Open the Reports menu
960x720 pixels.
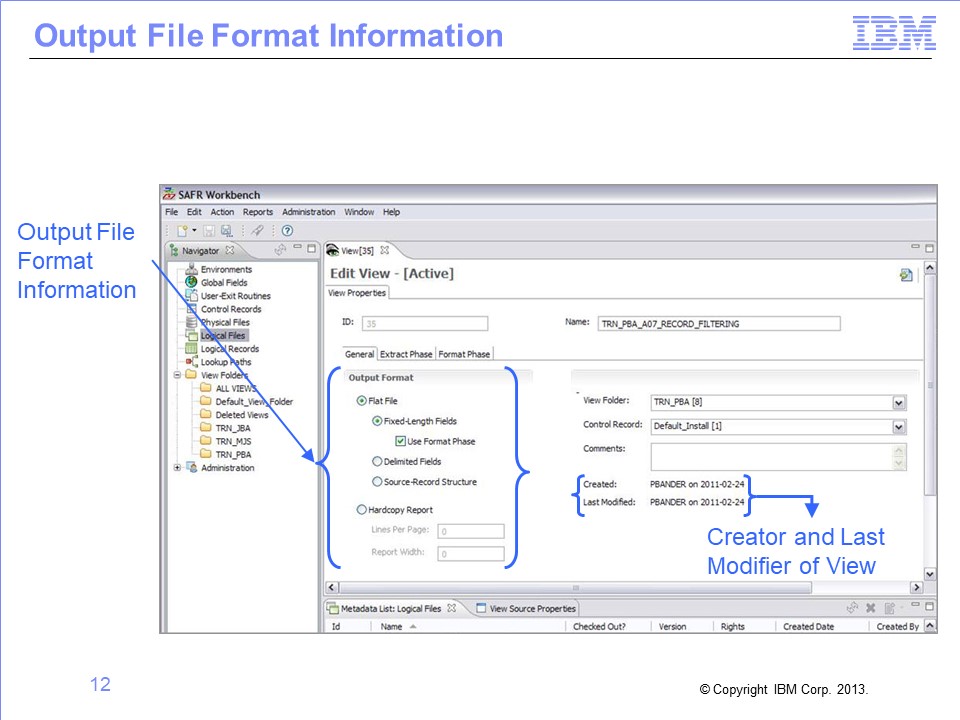(258, 212)
